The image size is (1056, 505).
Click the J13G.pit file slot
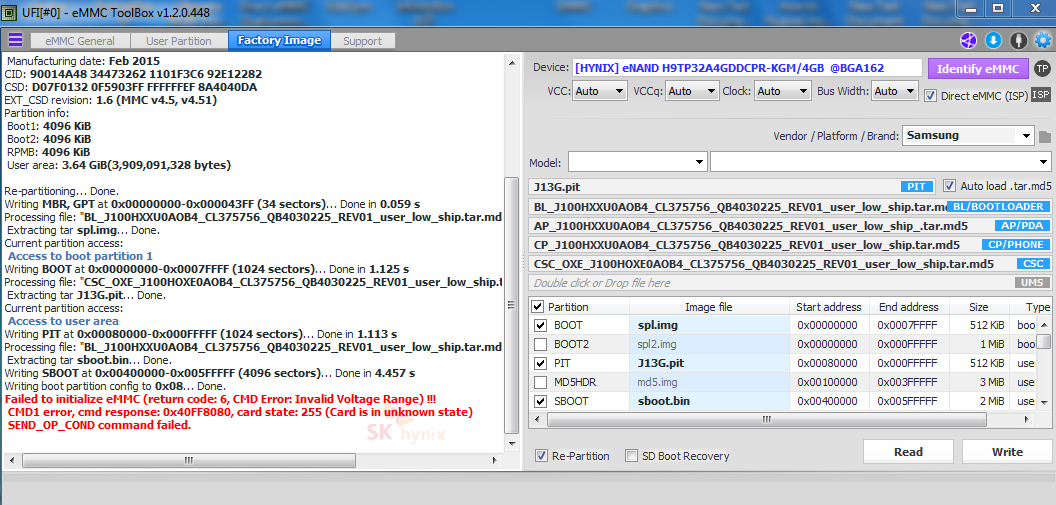(x=734, y=187)
